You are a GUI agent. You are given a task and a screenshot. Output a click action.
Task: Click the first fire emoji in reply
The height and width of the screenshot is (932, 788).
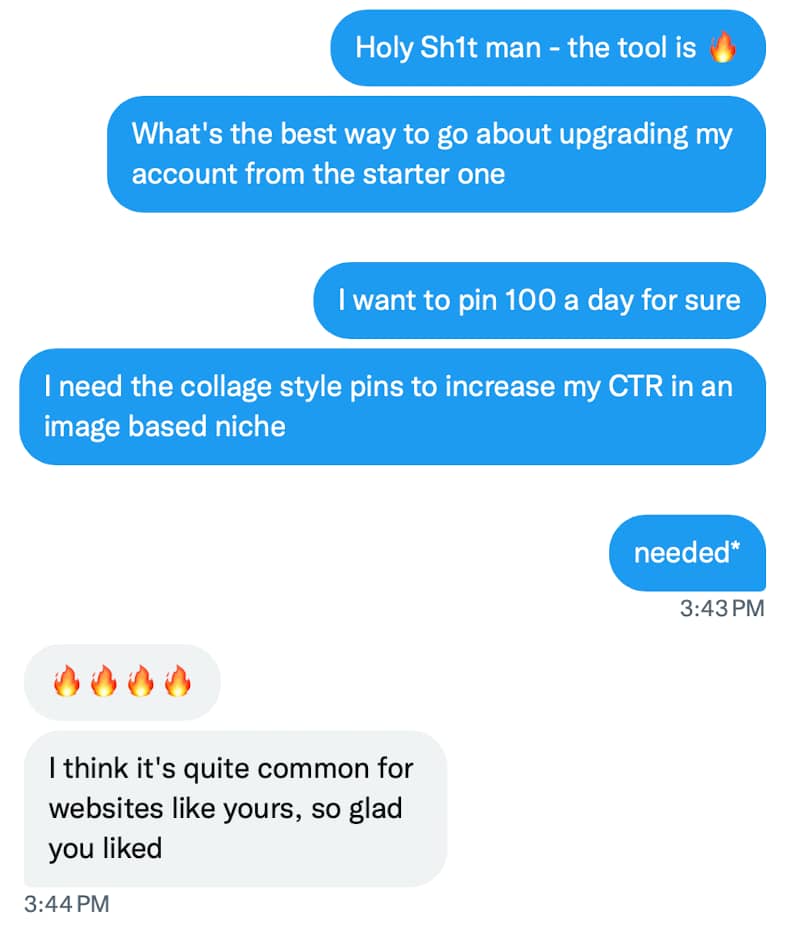point(67,681)
